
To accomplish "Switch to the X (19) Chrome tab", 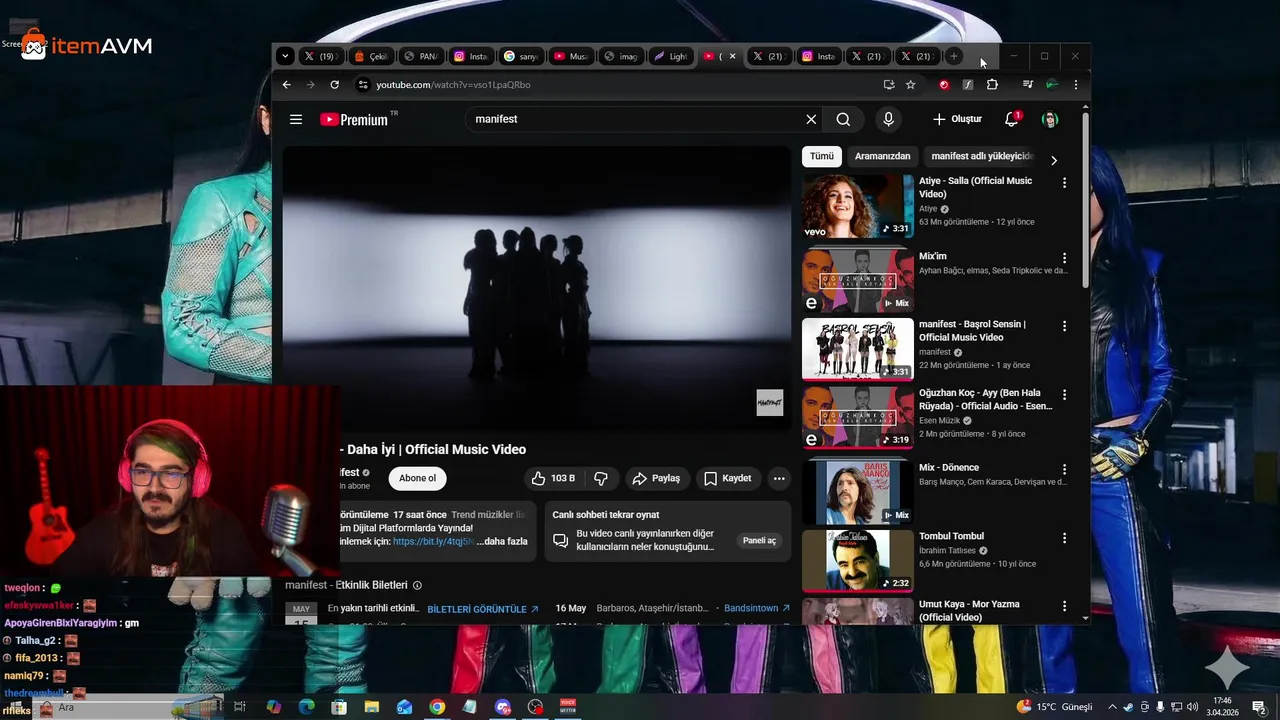I will click(x=320, y=56).
